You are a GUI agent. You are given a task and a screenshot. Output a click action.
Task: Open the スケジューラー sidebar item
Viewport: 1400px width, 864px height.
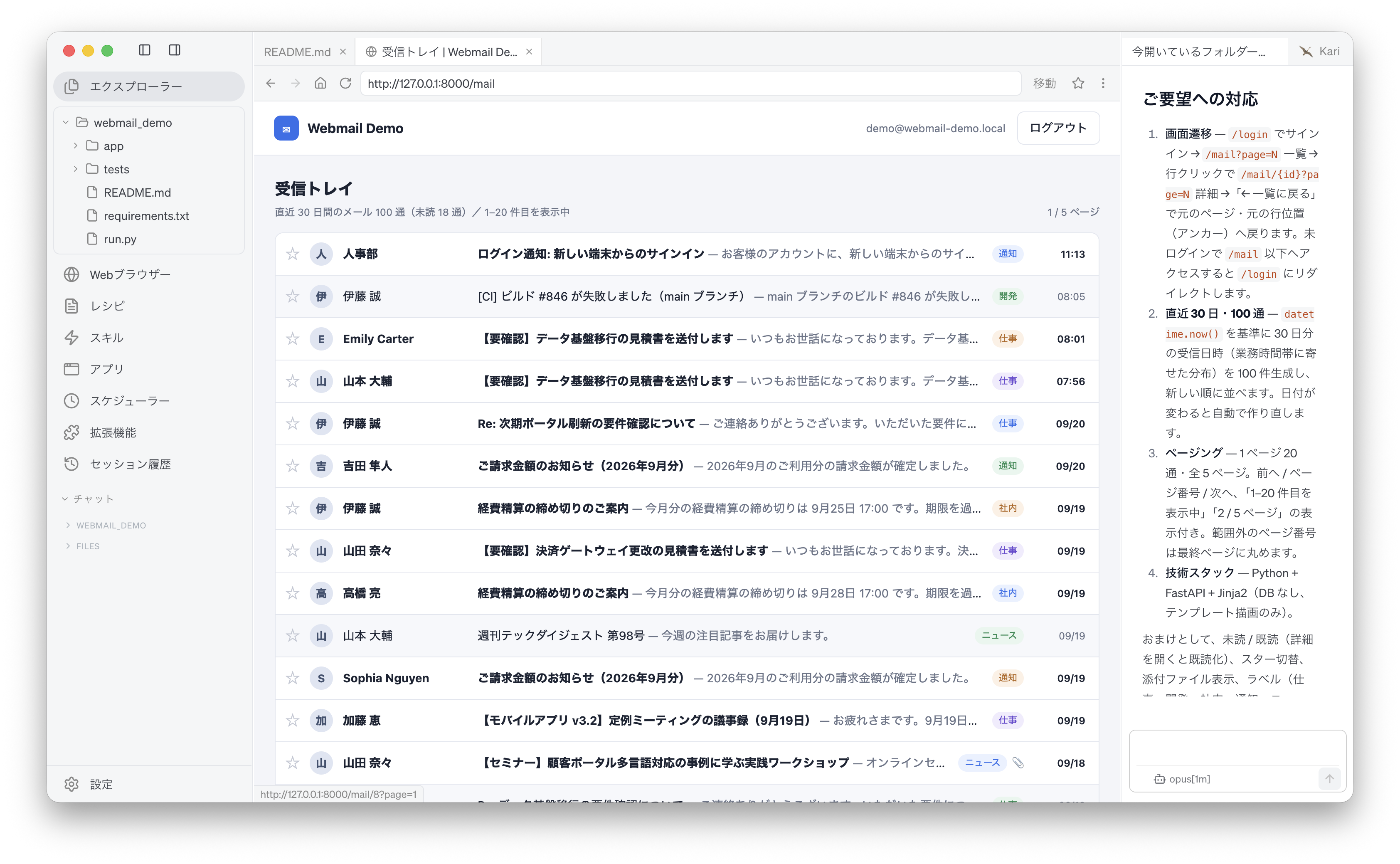[149, 401]
